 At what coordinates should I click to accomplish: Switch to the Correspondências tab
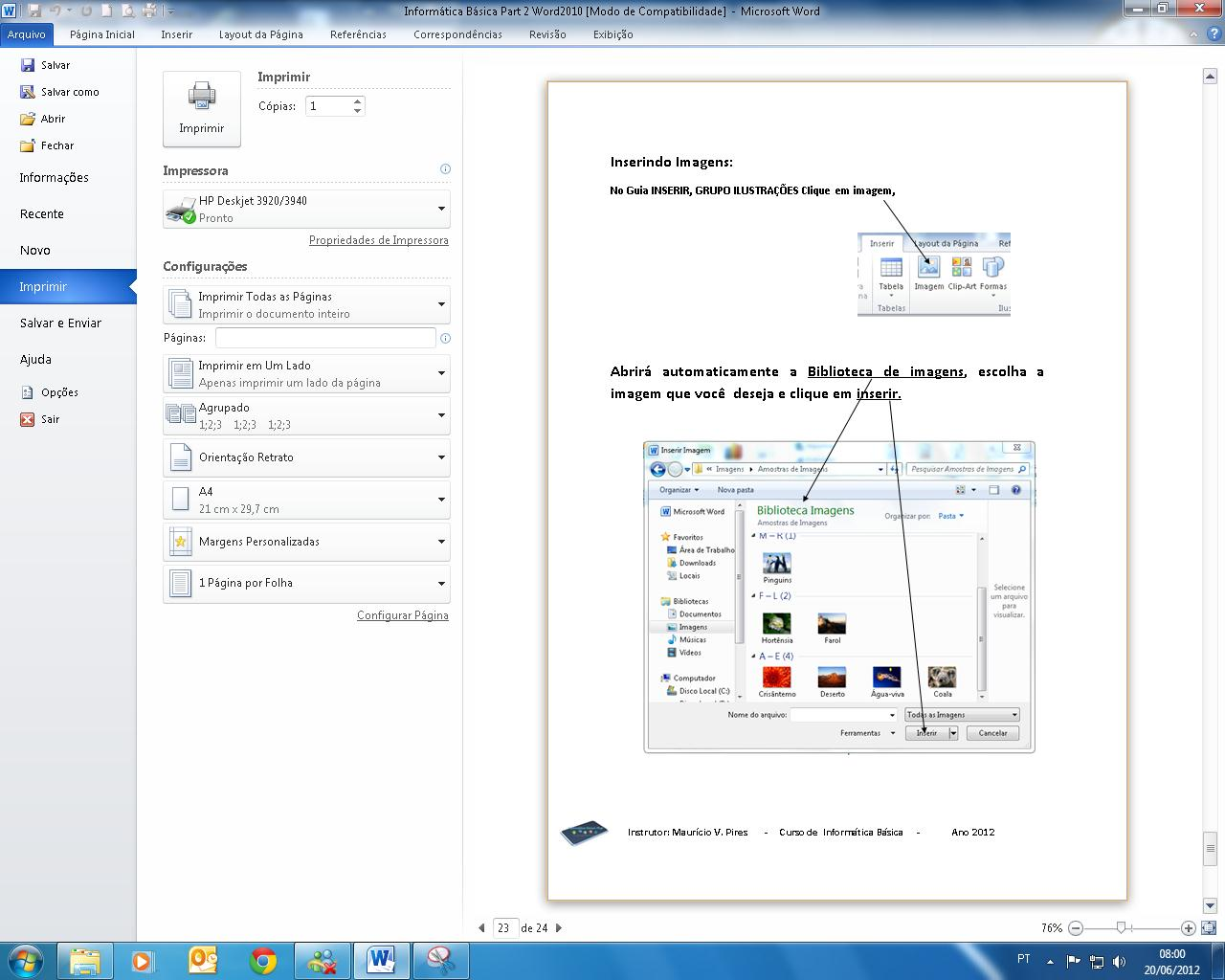tap(457, 34)
